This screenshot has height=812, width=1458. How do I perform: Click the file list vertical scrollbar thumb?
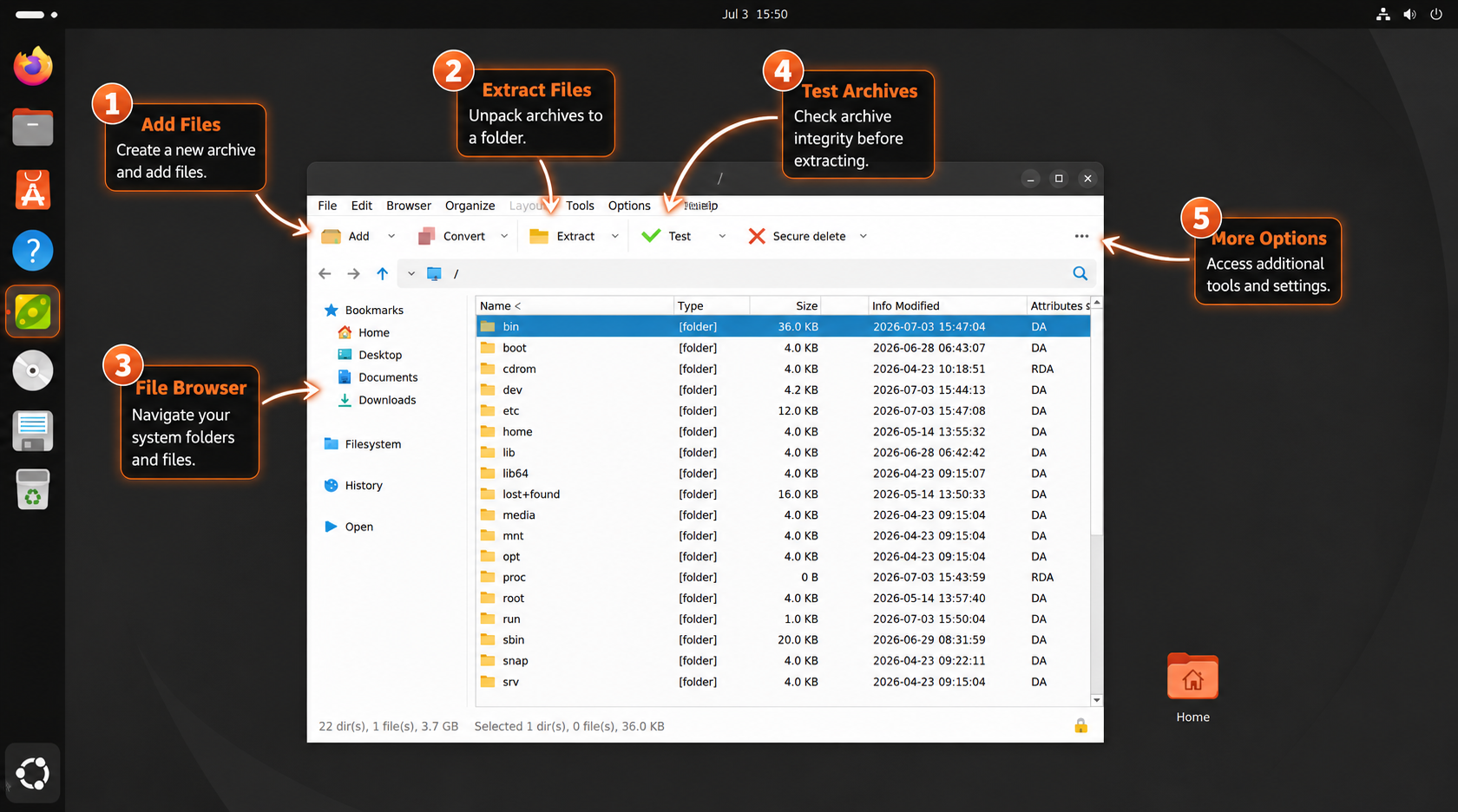pyautogui.click(x=1097, y=422)
